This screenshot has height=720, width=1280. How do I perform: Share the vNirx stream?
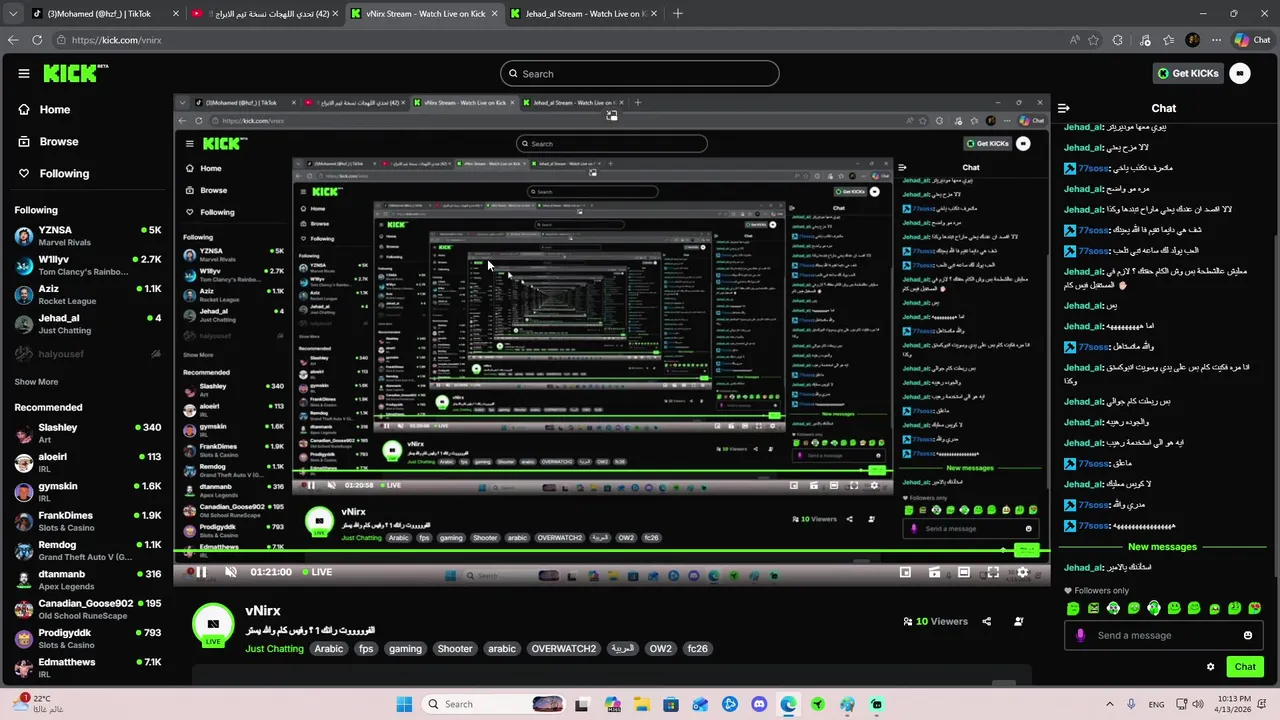[986, 621]
